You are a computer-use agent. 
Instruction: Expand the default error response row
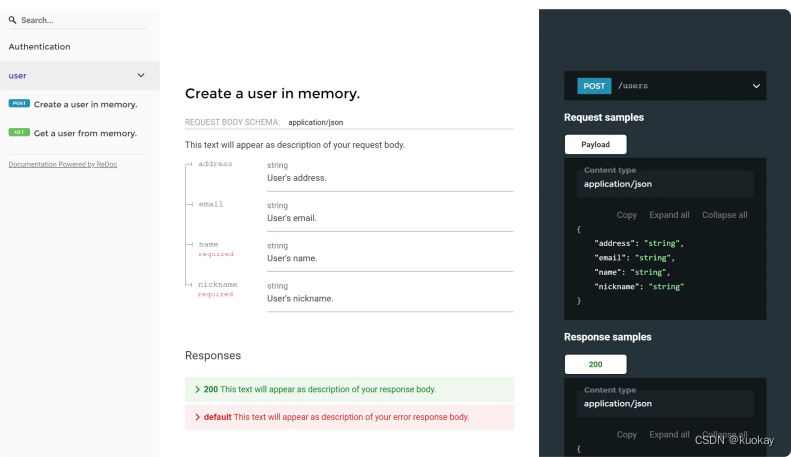point(349,417)
